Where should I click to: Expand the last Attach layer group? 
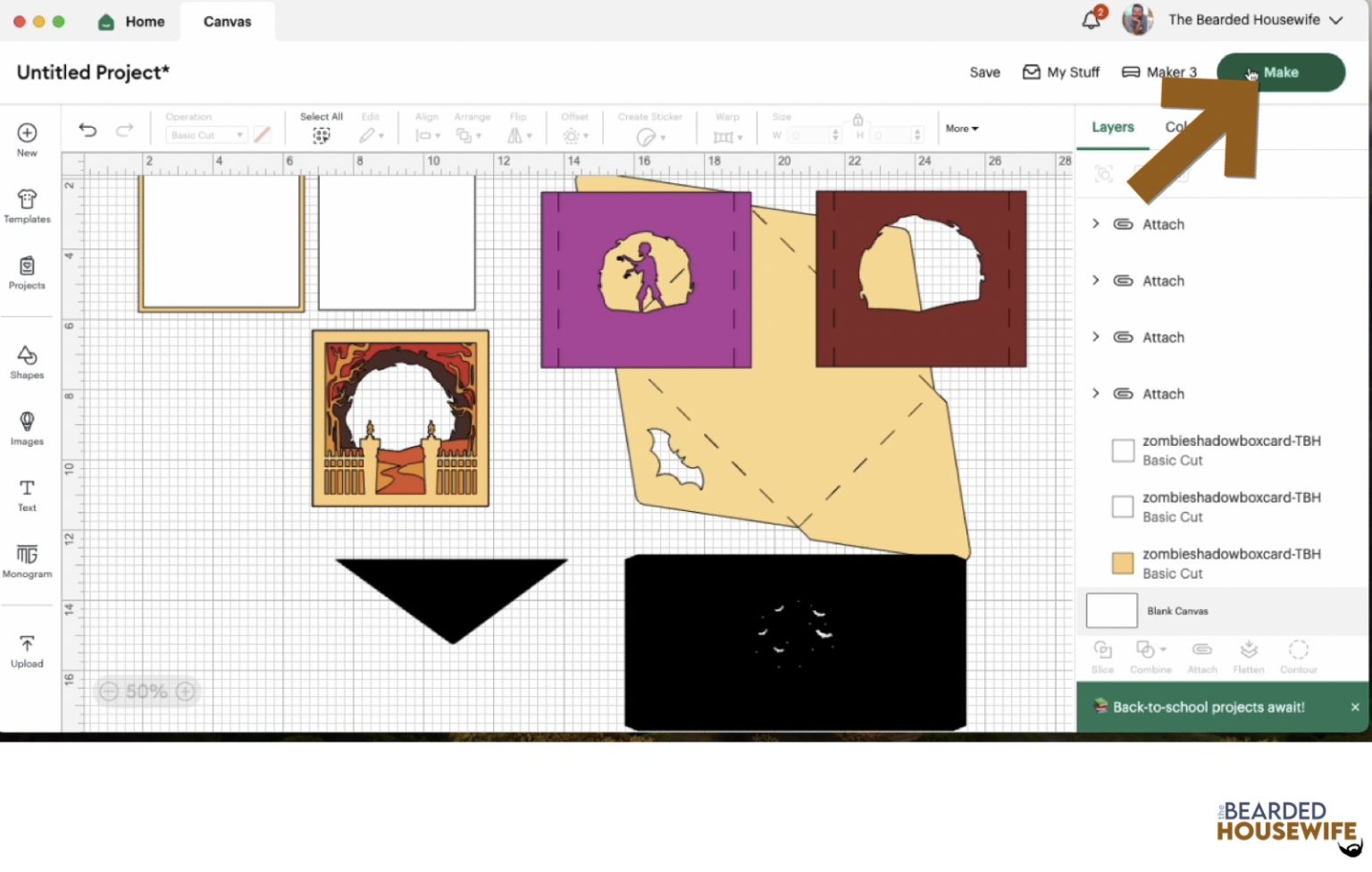[1096, 393]
